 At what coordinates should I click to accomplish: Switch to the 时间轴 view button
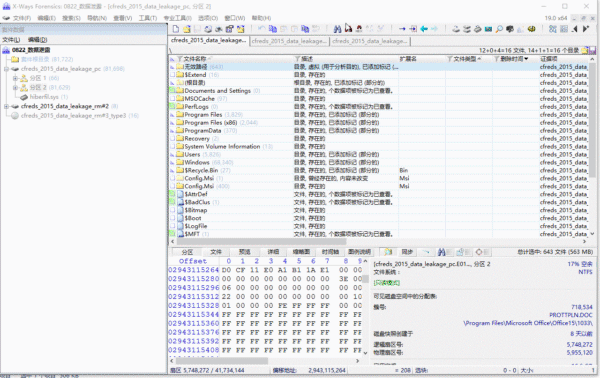point(331,252)
